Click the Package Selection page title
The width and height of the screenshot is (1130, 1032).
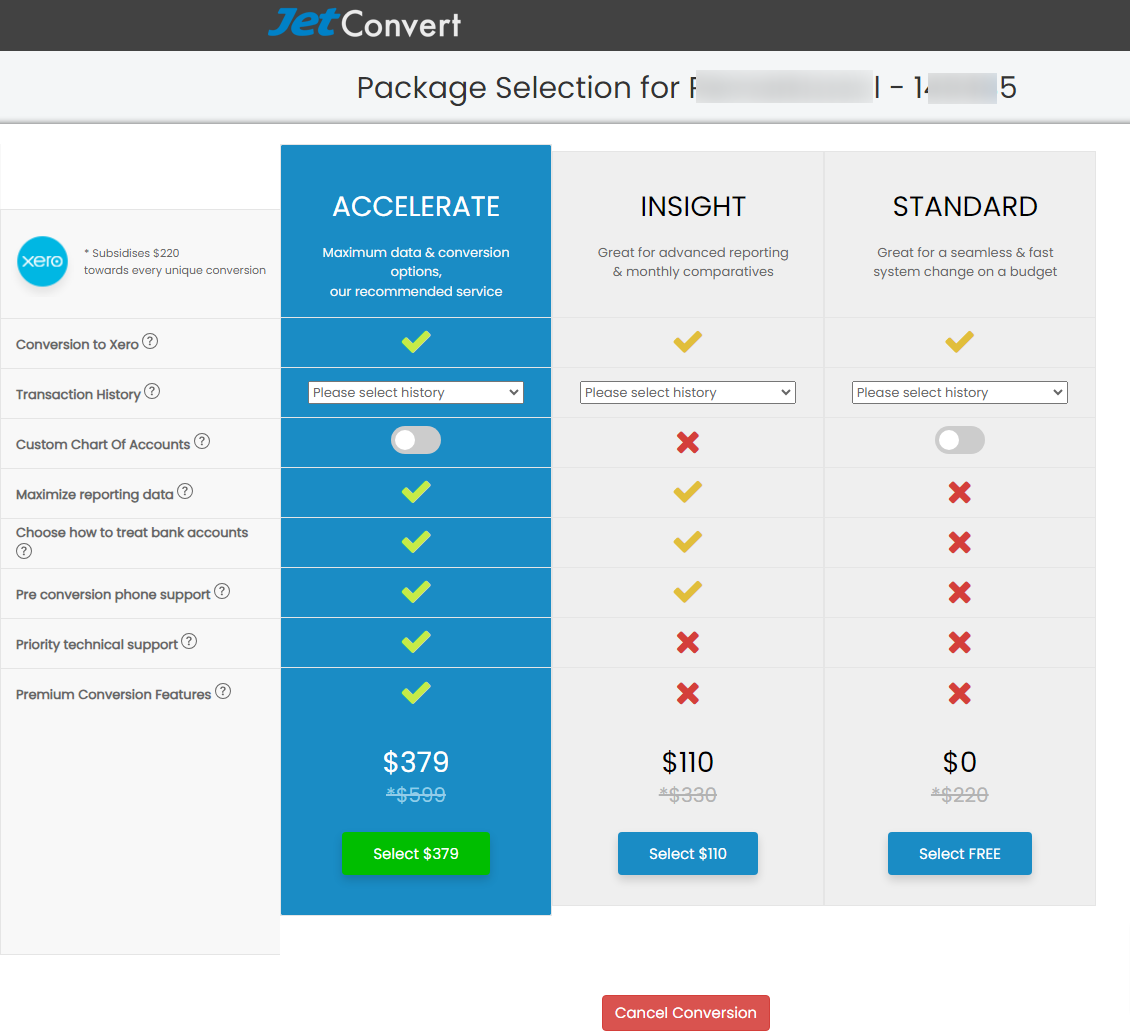[x=686, y=88]
